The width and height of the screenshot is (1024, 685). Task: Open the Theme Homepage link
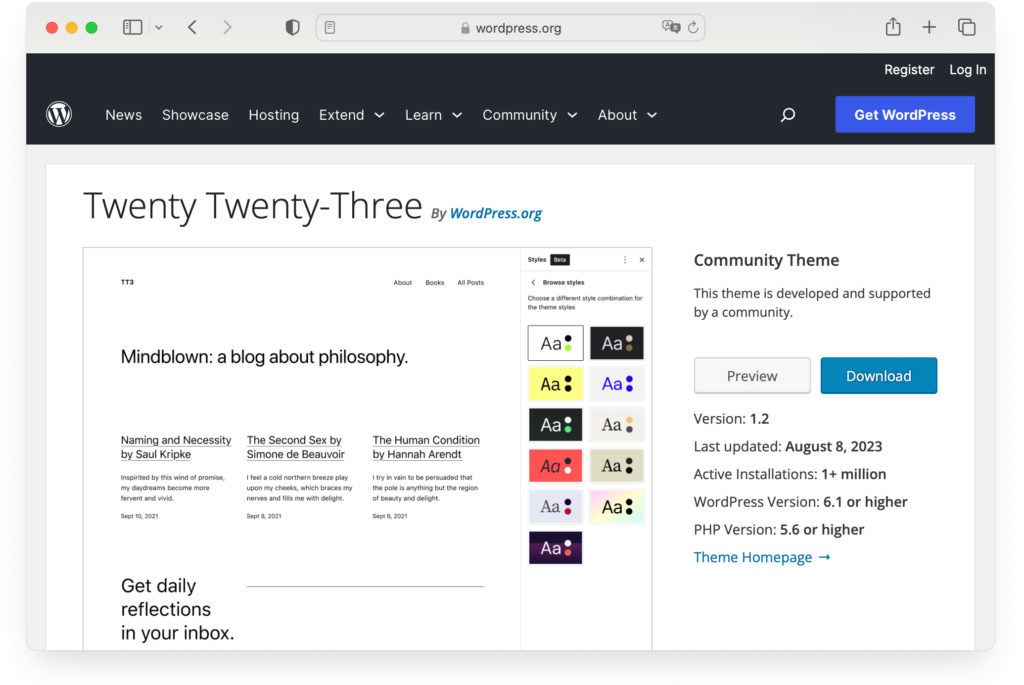pos(761,557)
